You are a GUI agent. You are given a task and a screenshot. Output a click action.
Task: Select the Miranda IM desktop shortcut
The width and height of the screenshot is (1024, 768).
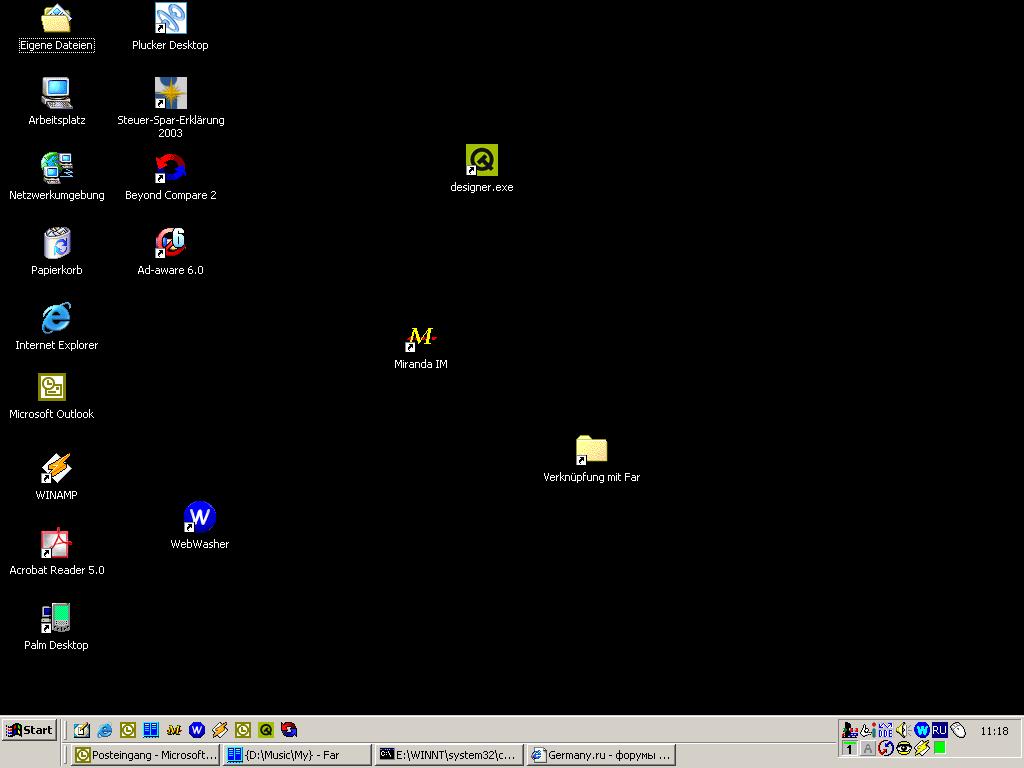click(x=421, y=347)
